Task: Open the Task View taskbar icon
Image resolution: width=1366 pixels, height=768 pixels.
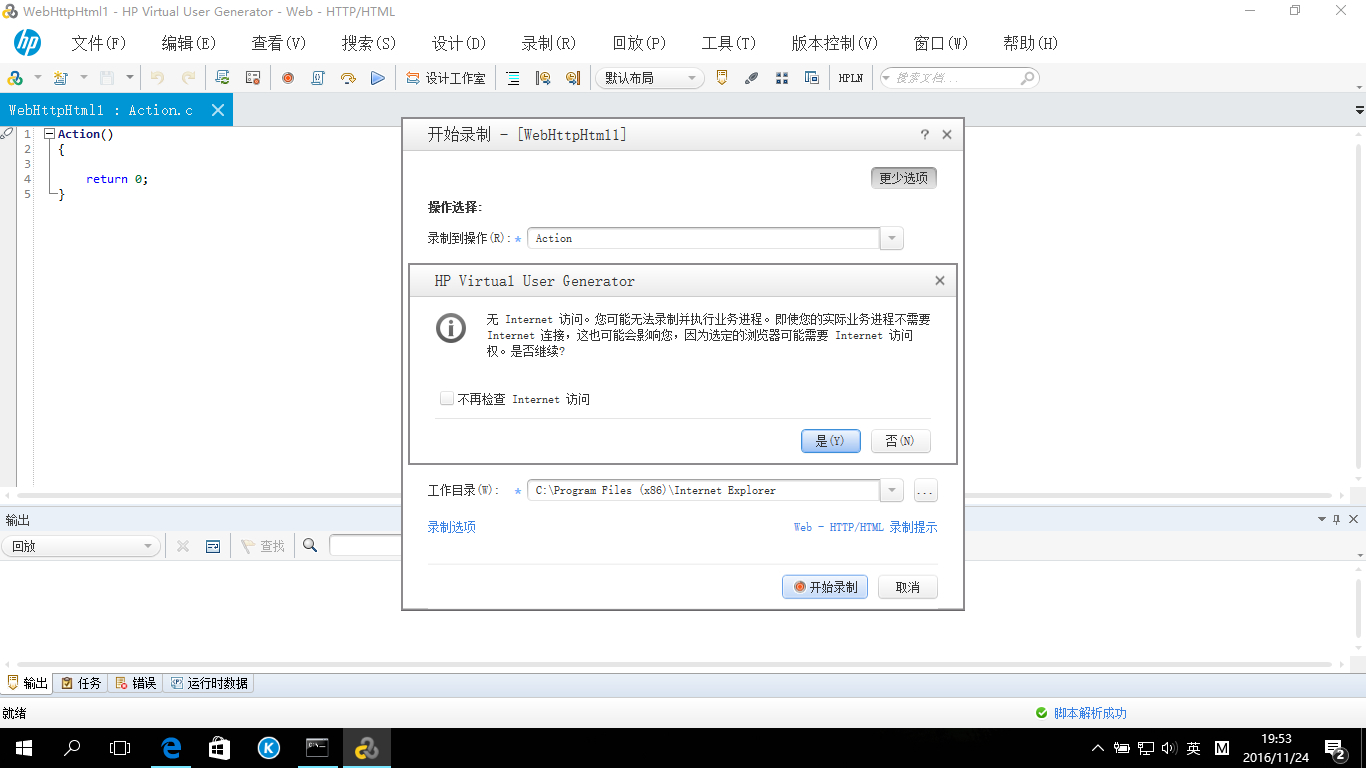Action: tap(120, 748)
